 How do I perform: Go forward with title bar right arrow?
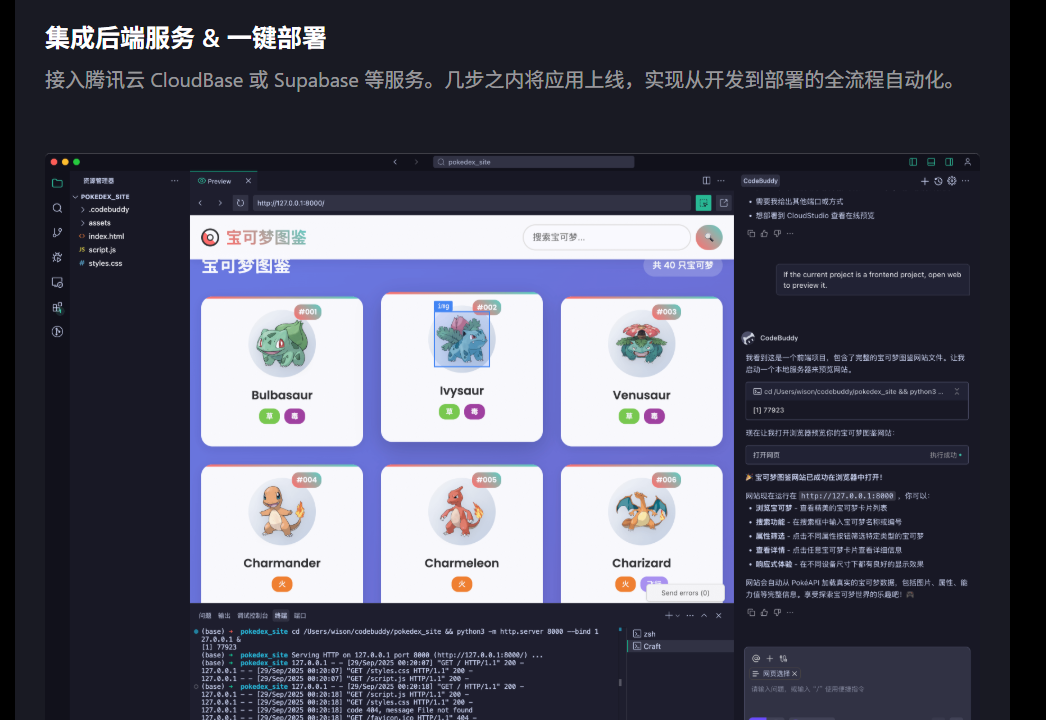tap(416, 162)
